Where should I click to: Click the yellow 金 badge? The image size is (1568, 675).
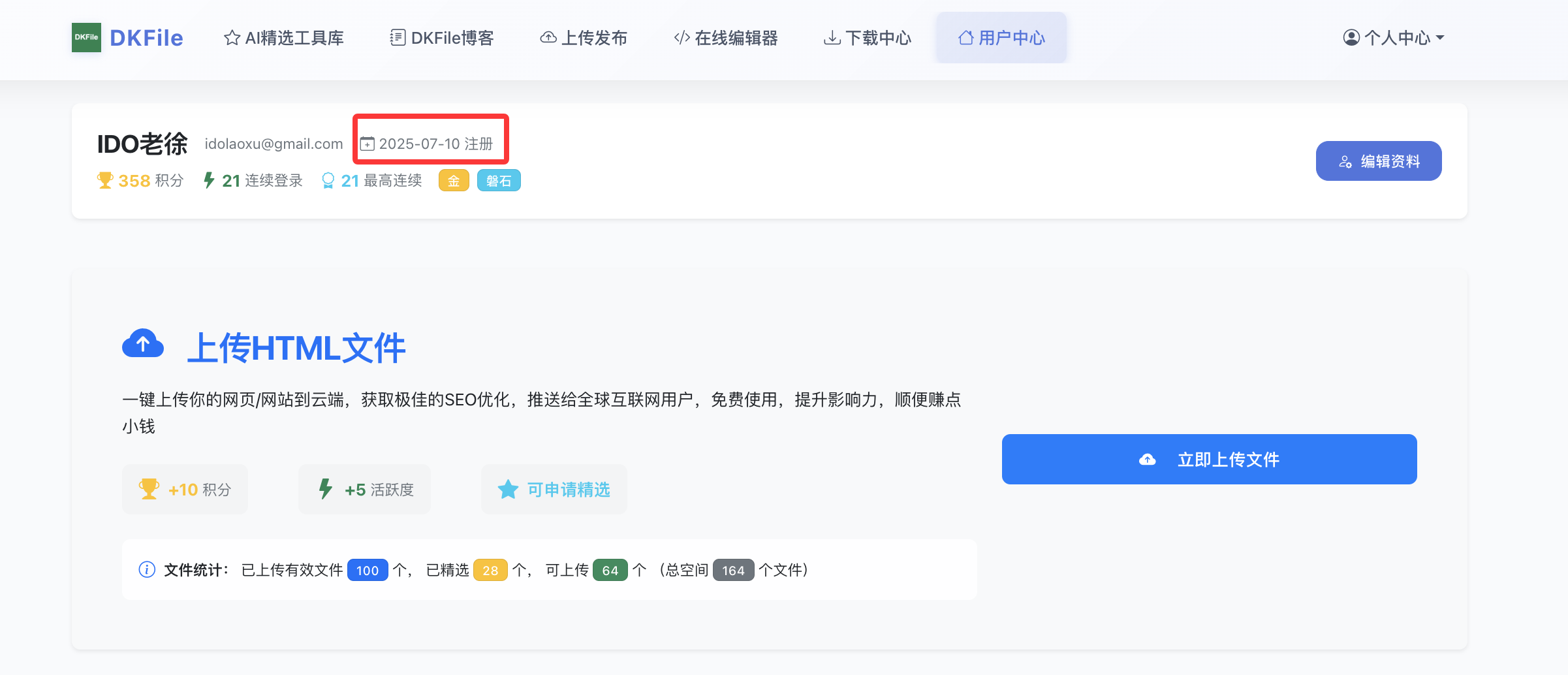454,181
